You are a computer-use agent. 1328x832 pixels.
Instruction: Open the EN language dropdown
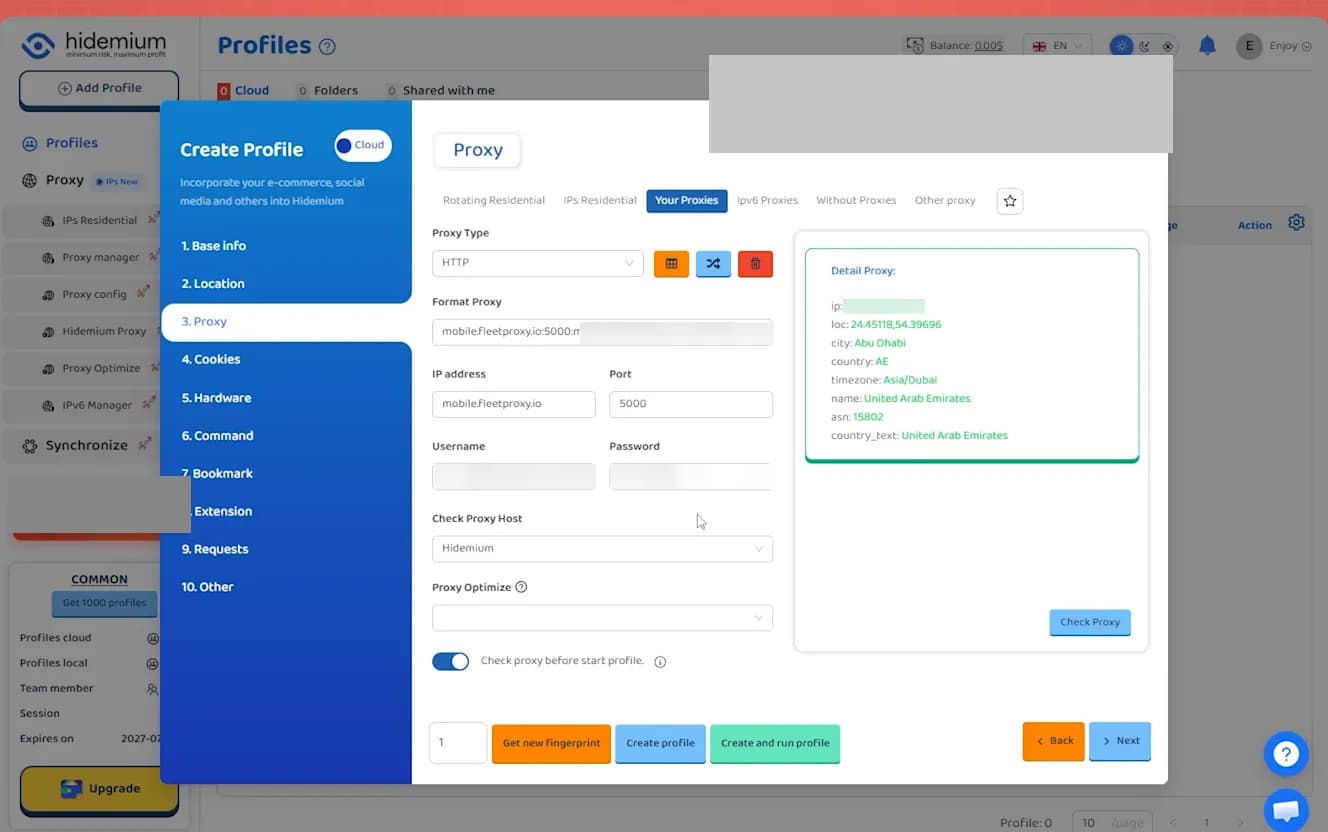pyautogui.click(x=1057, y=46)
